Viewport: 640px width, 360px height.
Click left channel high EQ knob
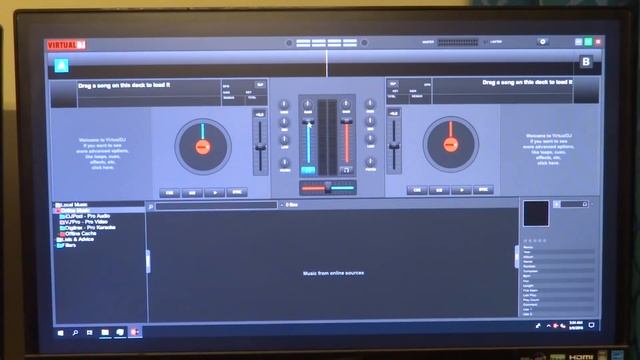[x=284, y=105]
